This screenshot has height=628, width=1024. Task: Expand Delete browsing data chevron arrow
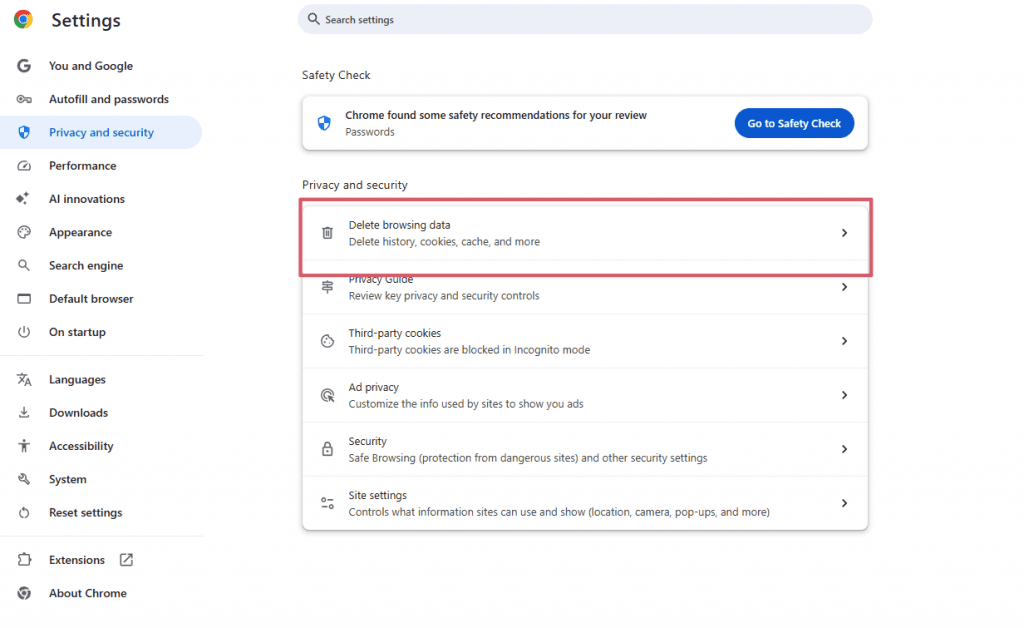[x=844, y=233]
